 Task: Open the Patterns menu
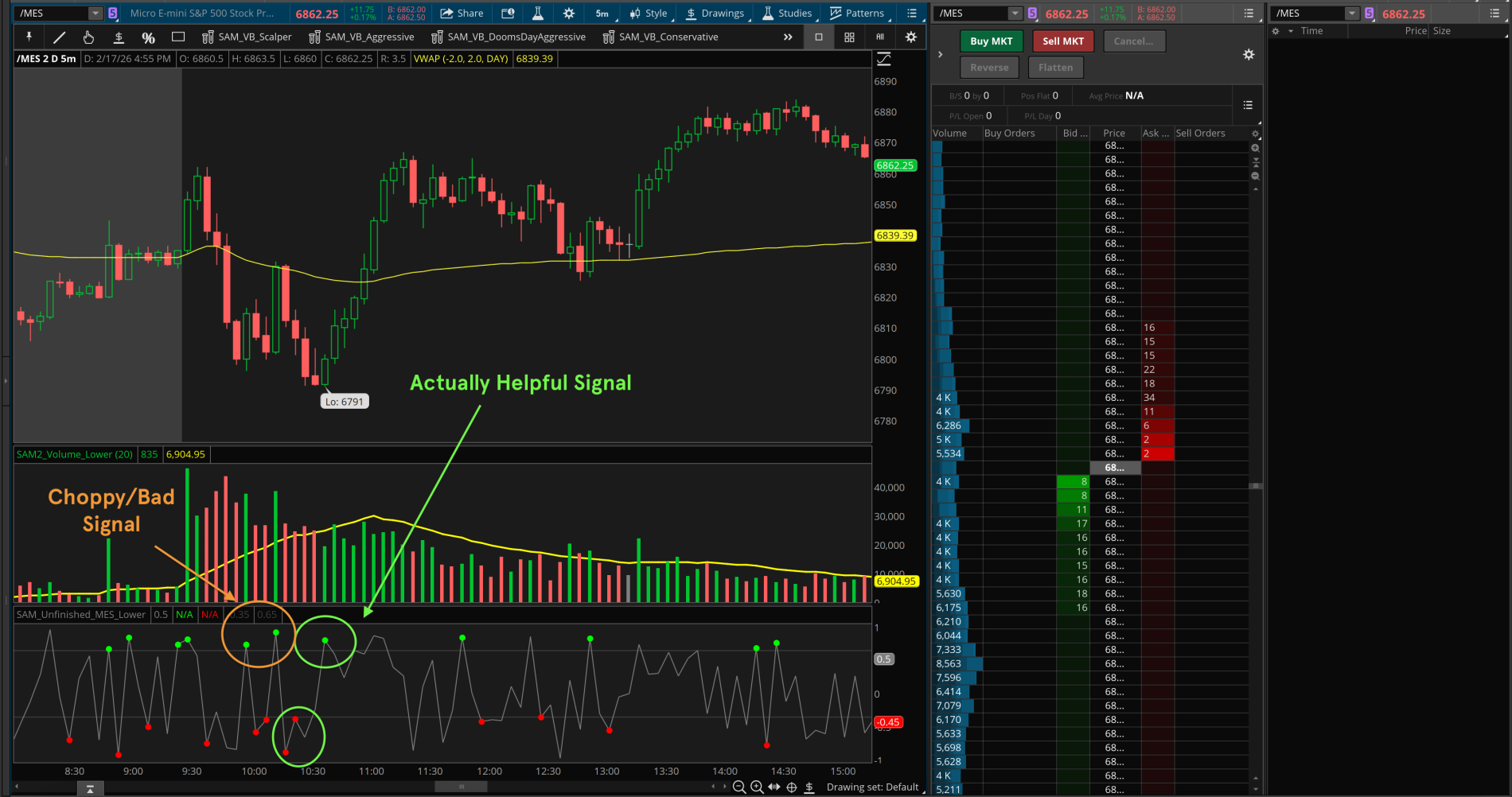[x=856, y=14]
